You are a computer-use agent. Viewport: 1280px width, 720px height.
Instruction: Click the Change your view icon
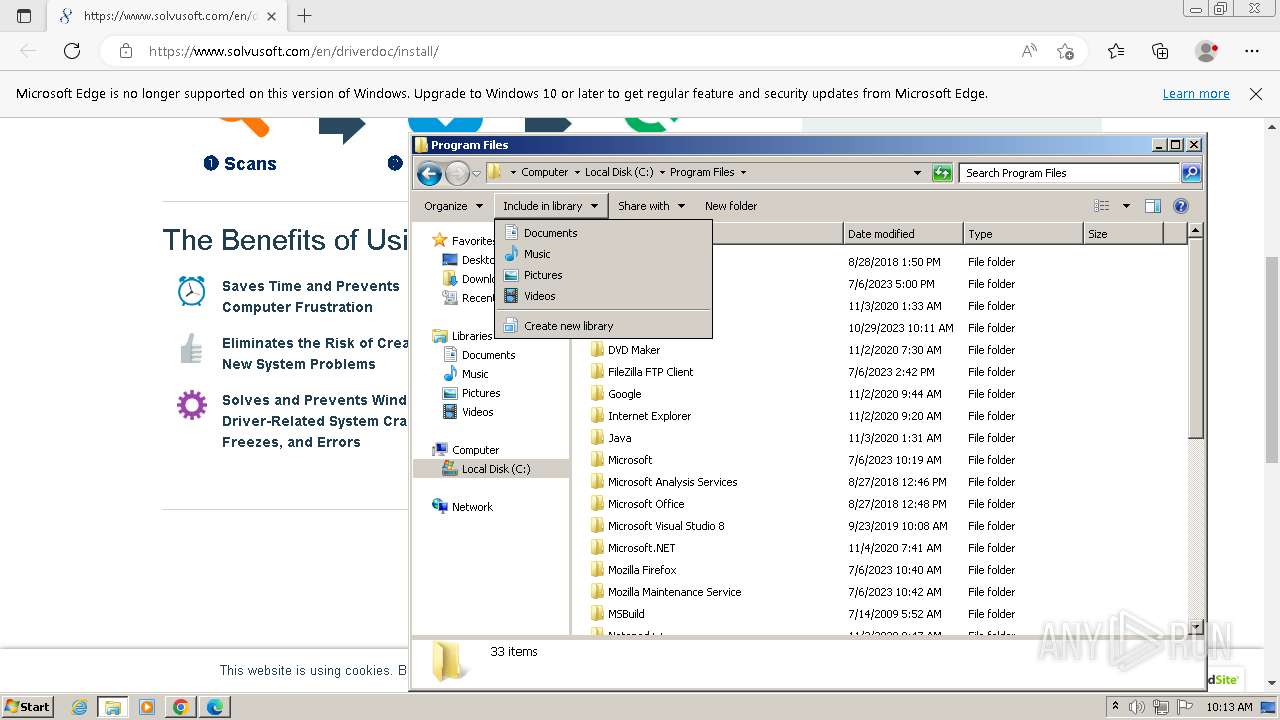tap(1102, 206)
